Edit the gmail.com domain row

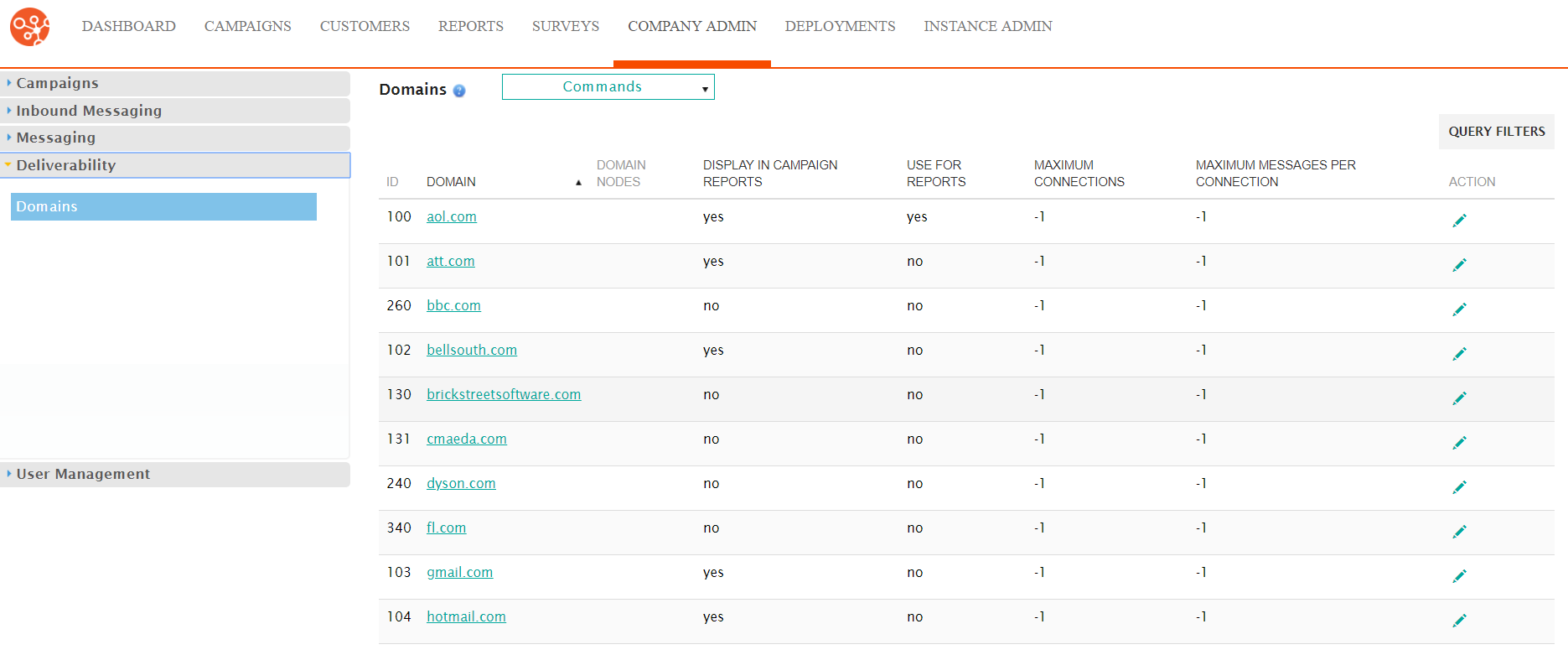pyautogui.click(x=1459, y=576)
